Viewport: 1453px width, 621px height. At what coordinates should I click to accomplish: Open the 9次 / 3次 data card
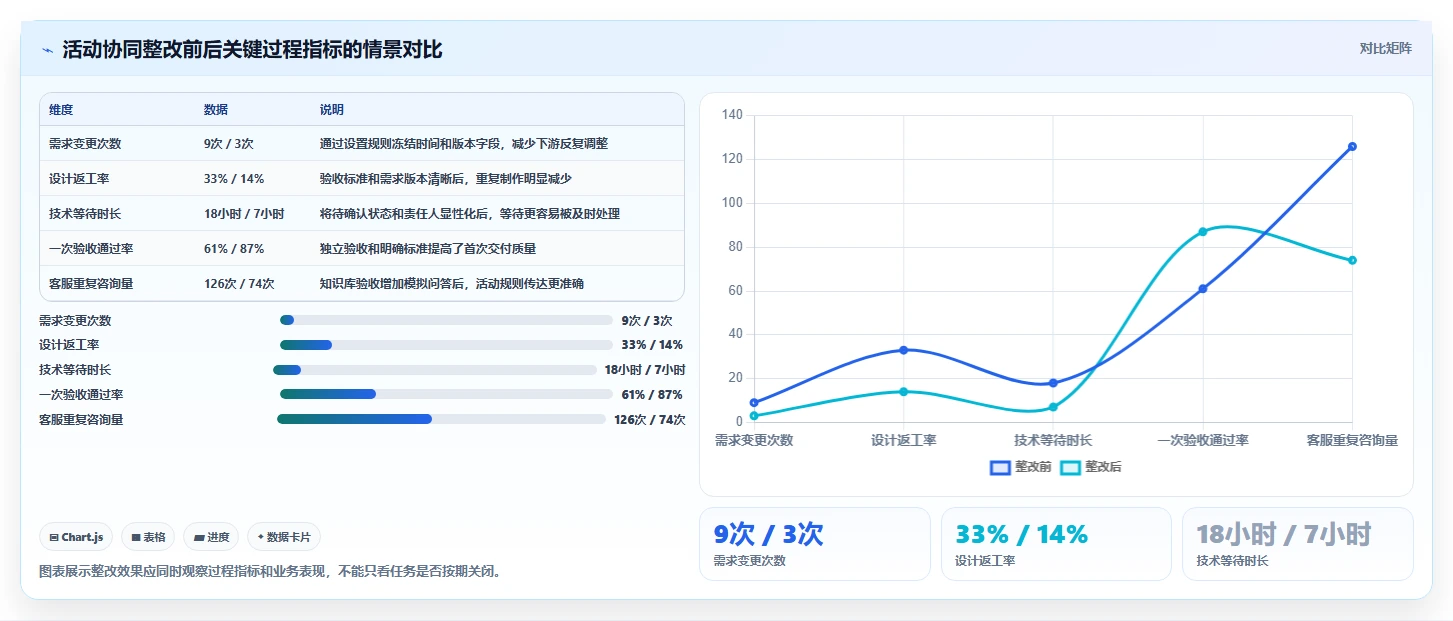[815, 544]
